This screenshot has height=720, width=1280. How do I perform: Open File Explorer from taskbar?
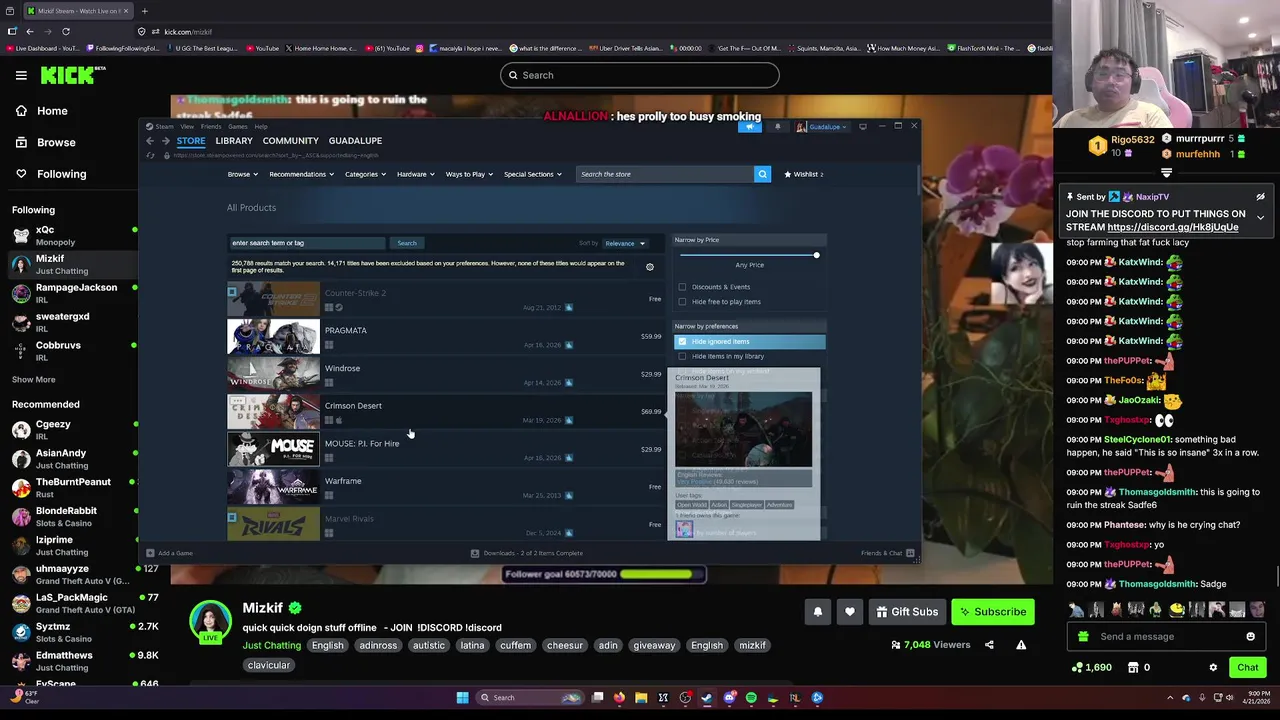tap(641, 698)
